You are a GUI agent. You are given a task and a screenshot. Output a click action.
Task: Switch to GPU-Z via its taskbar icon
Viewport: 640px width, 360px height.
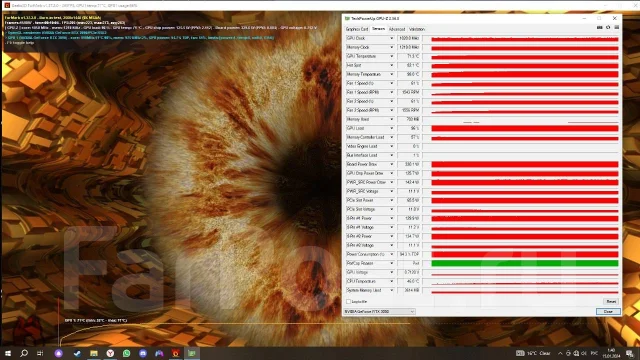click(x=192, y=353)
